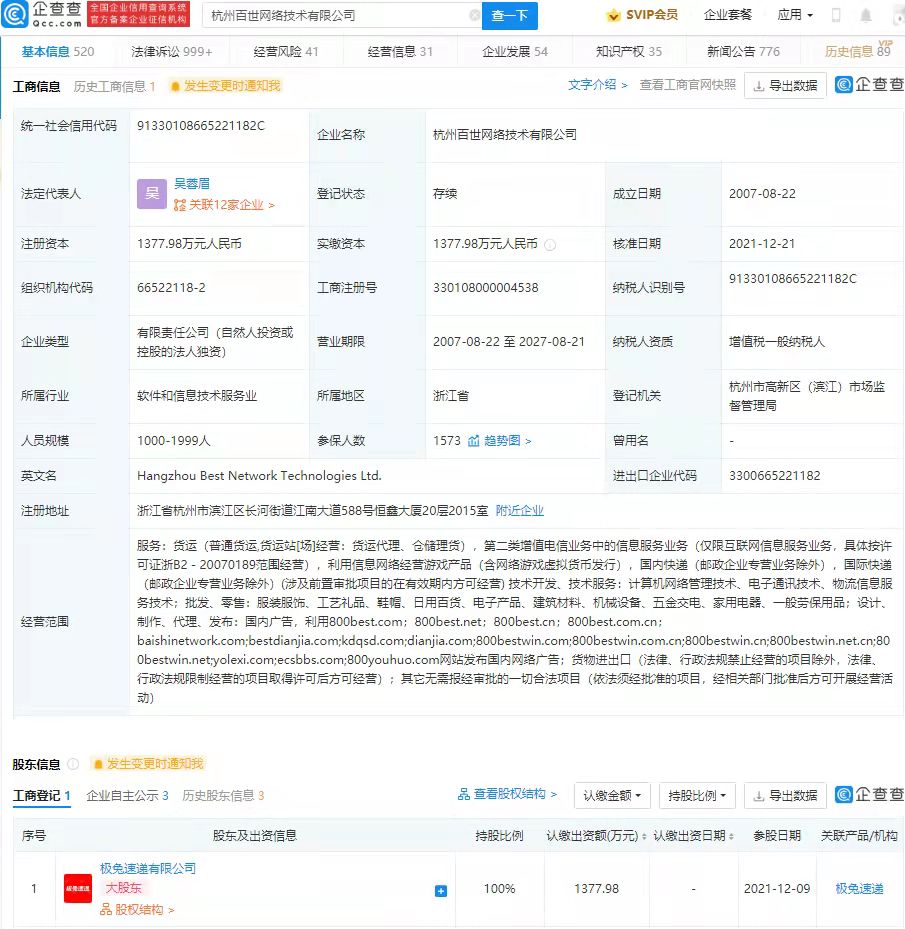The height and width of the screenshot is (929, 905).
Task: Switch to 企业发展 54 tab
Action: 514,52
